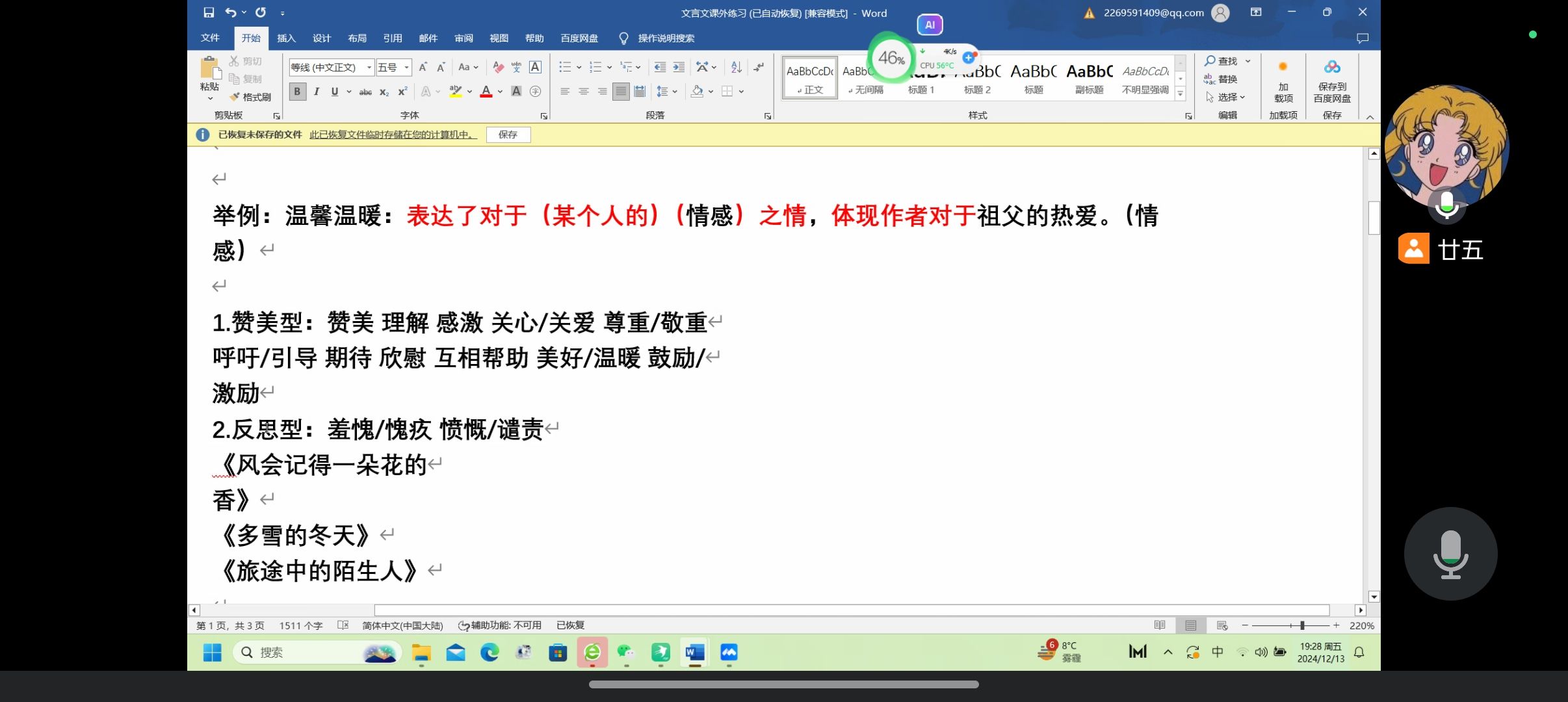Click the Save disk icon in title bar
The height and width of the screenshot is (702, 1568).
(x=209, y=12)
